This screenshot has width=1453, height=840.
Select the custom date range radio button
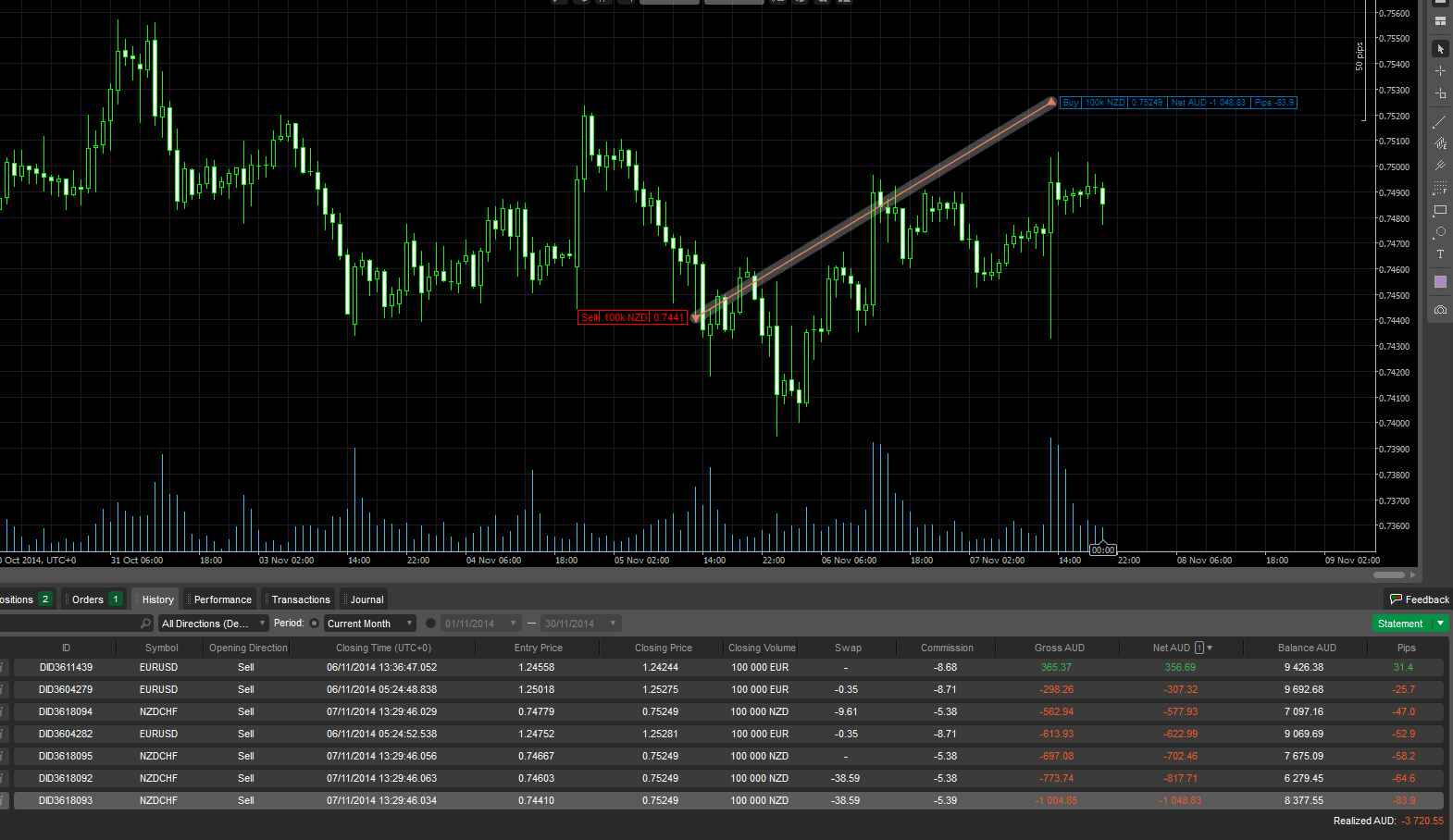pyautogui.click(x=430, y=624)
